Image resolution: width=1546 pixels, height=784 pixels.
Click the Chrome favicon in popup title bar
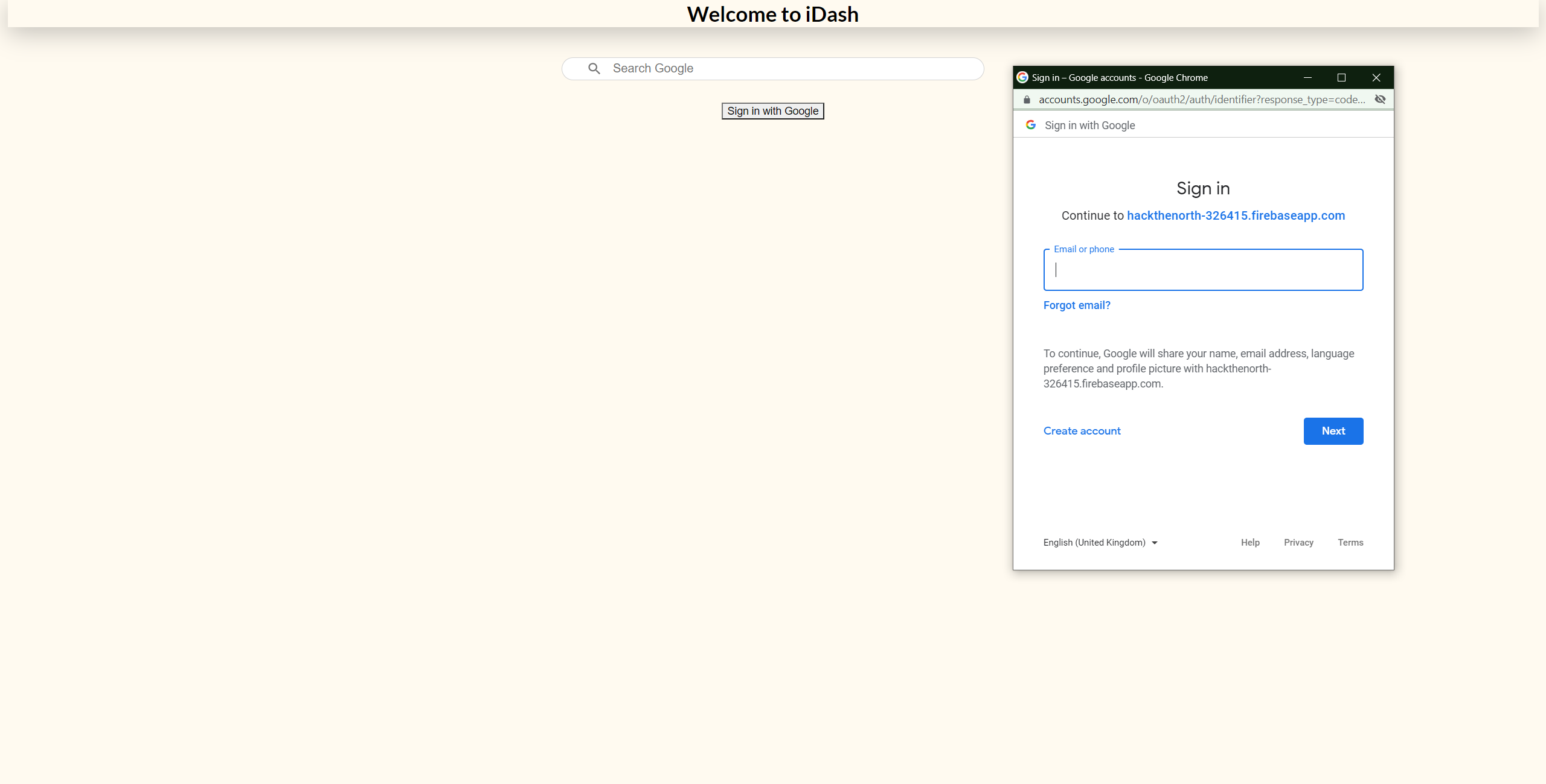coord(1022,77)
